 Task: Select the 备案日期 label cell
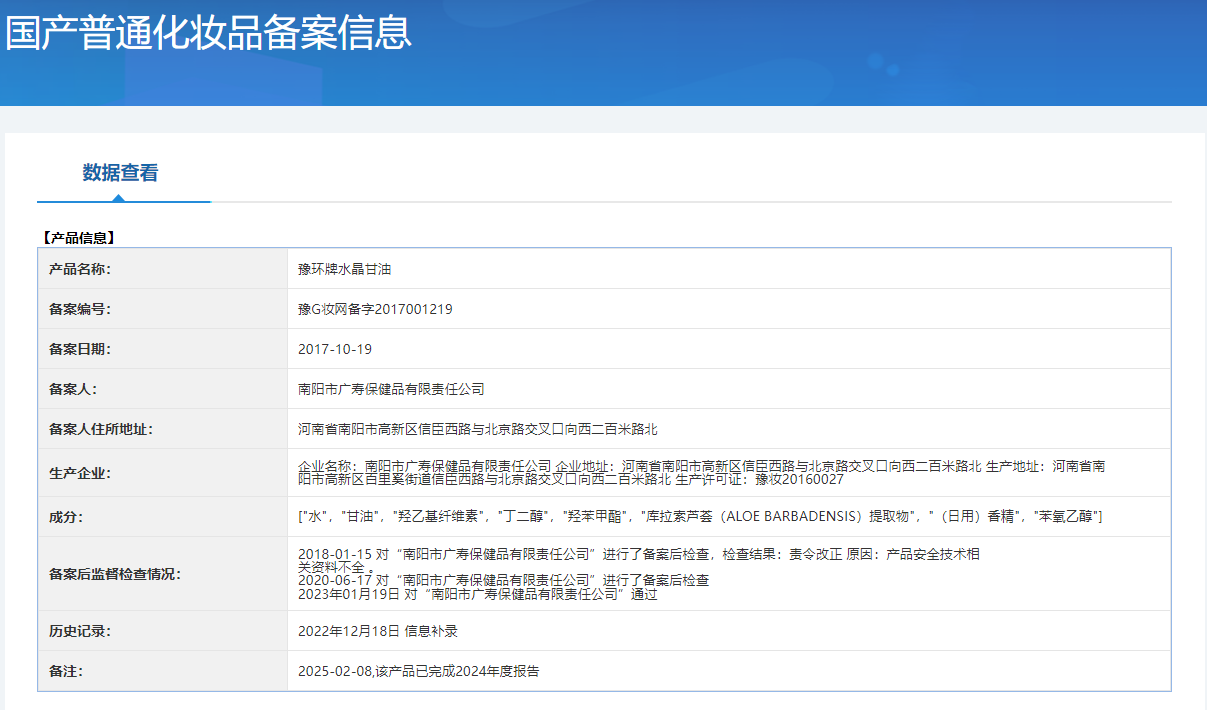[x=79, y=349]
